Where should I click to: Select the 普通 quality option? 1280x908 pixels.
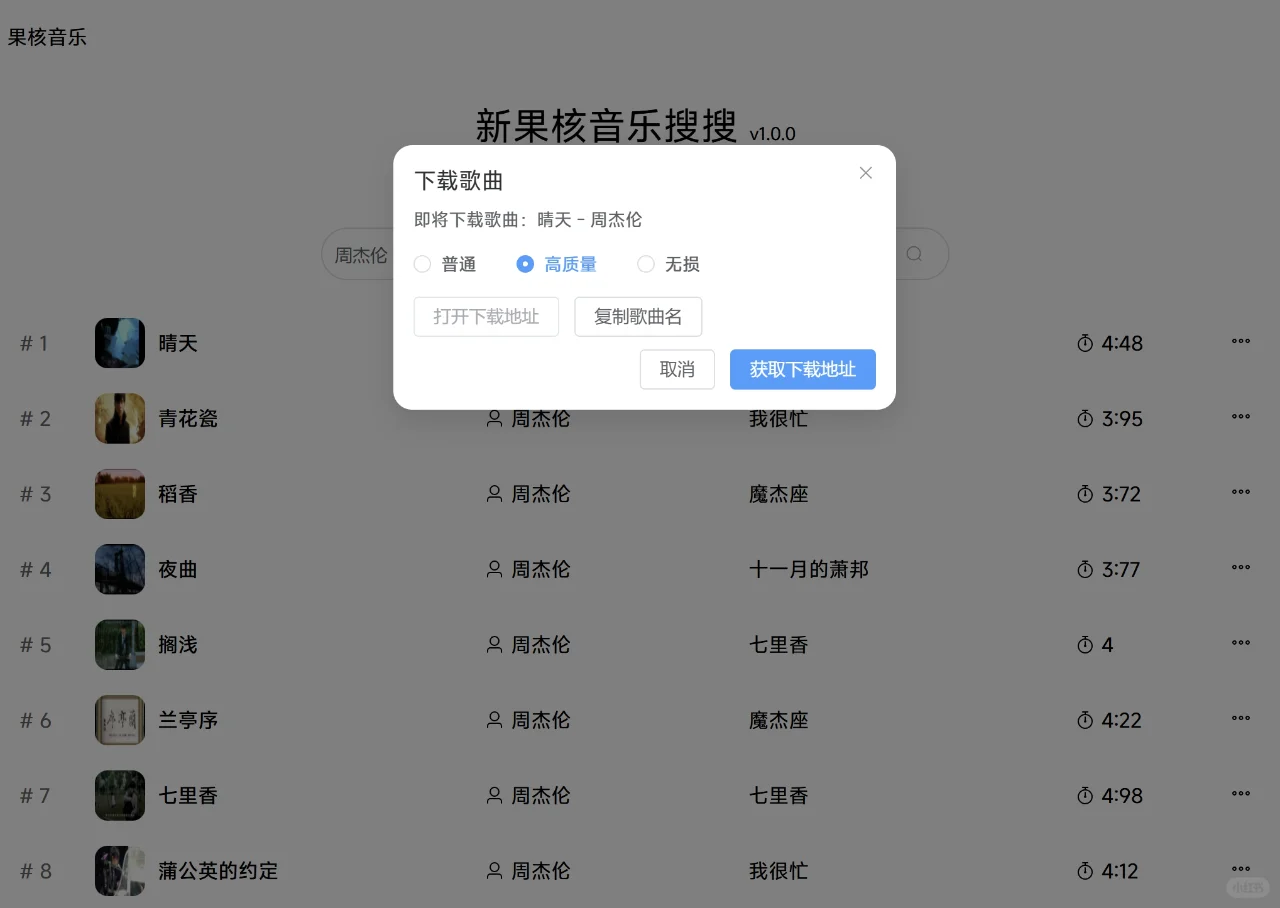(422, 263)
